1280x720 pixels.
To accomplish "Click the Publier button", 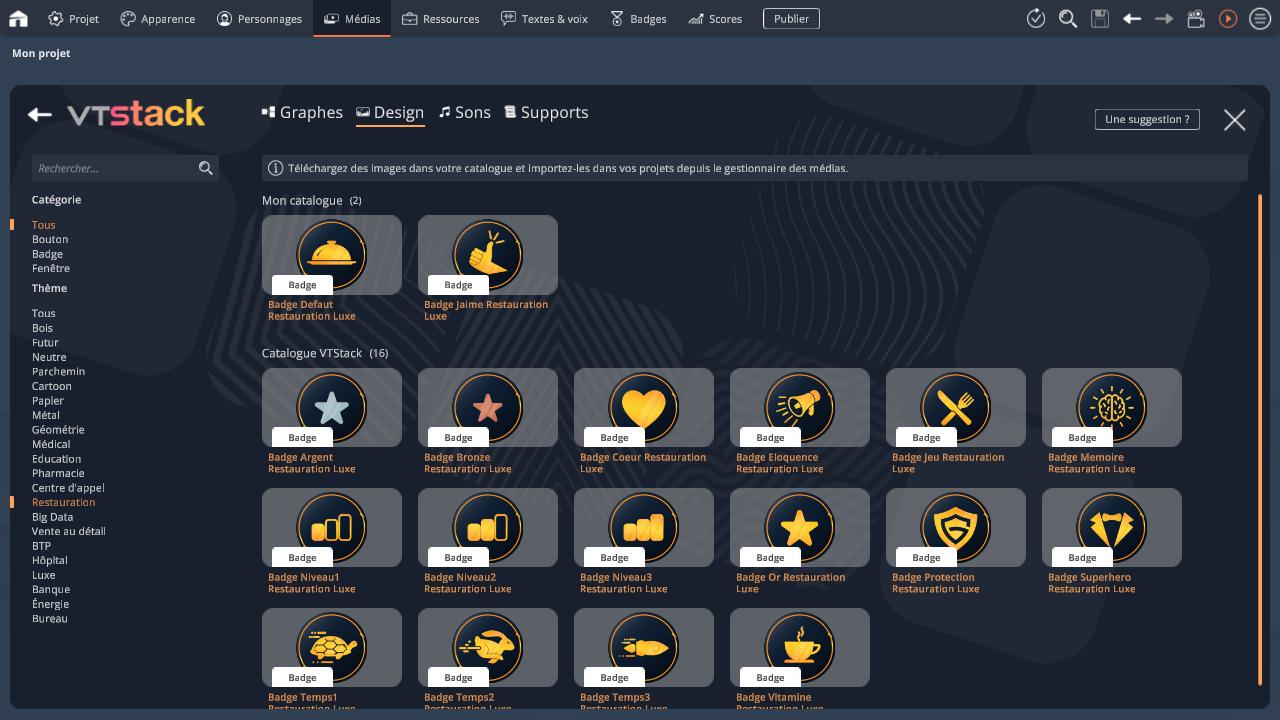I will click(791, 18).
